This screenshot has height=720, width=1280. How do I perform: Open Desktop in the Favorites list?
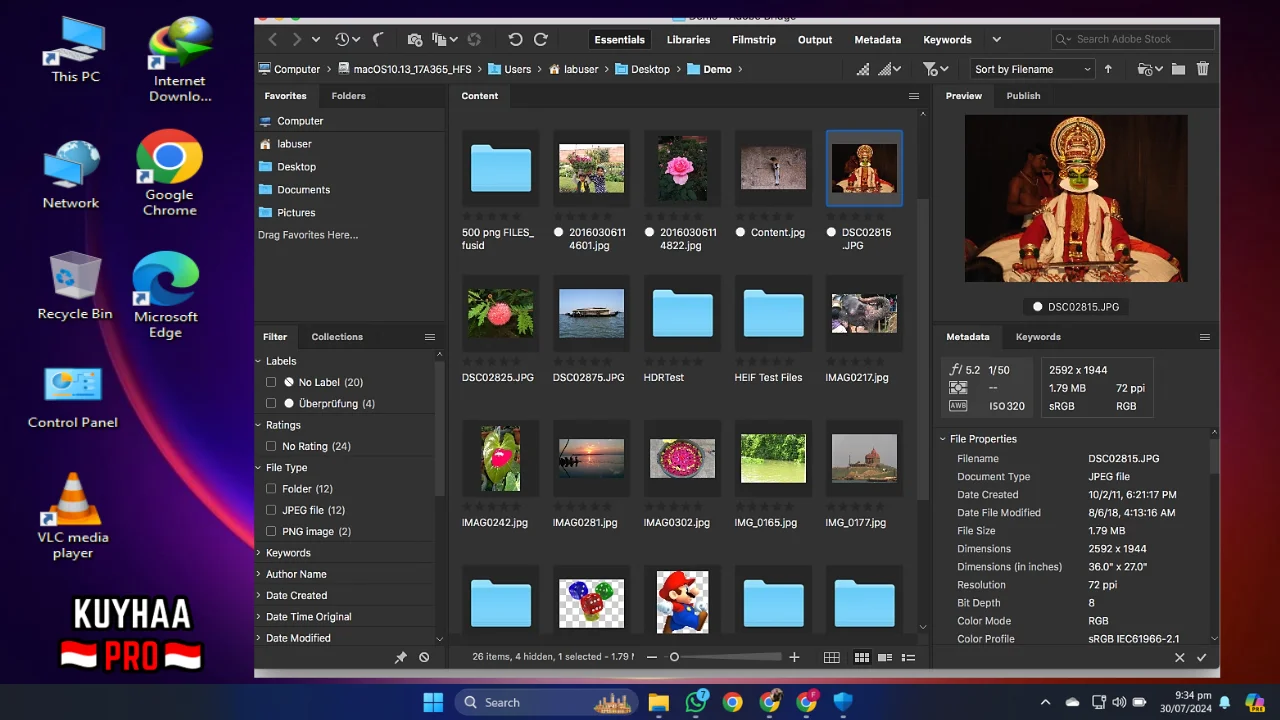pyautogui.click(x=297, y=167)
